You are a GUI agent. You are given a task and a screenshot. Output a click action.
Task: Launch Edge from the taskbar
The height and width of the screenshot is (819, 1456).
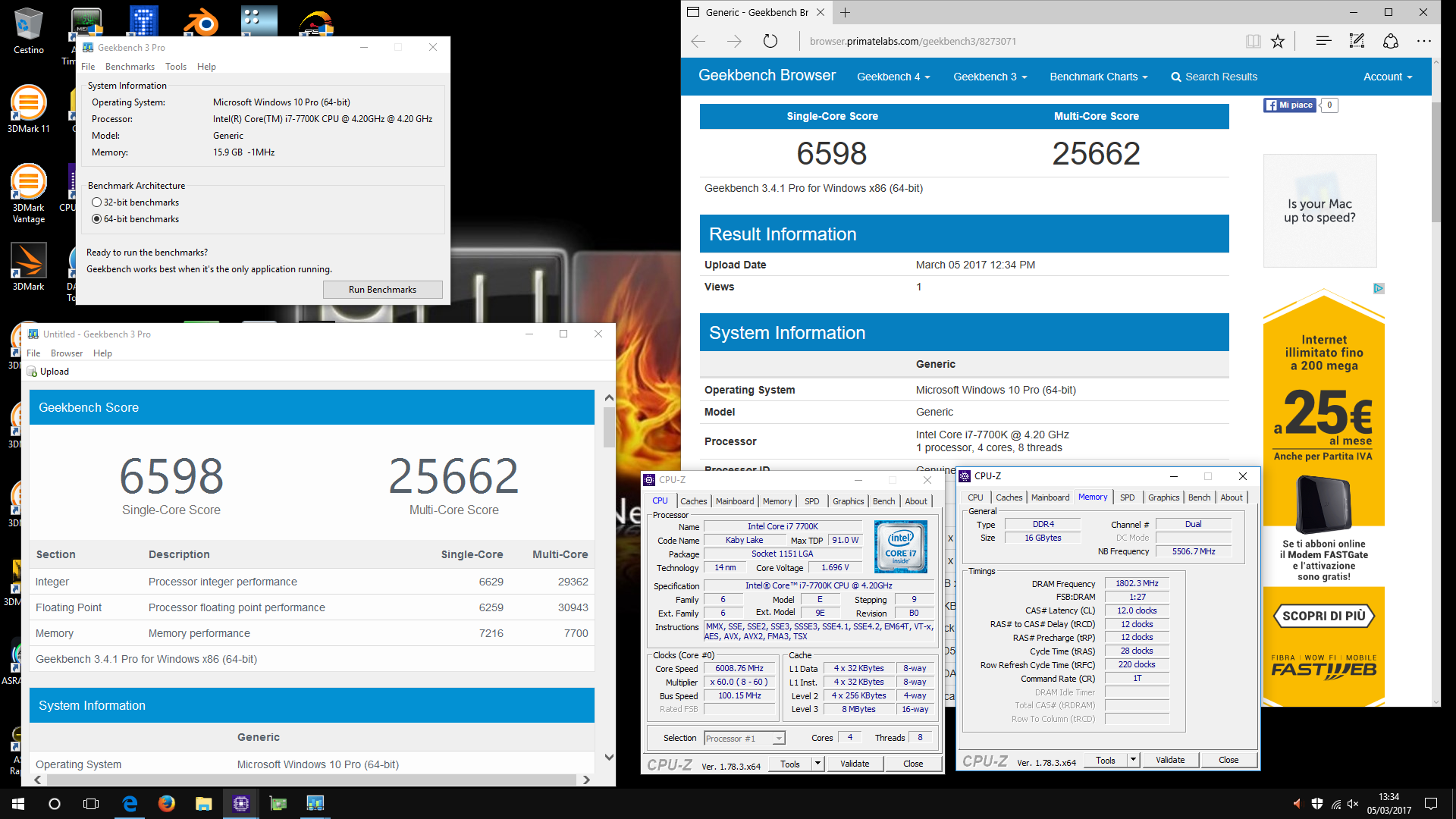tap(130, 804)
